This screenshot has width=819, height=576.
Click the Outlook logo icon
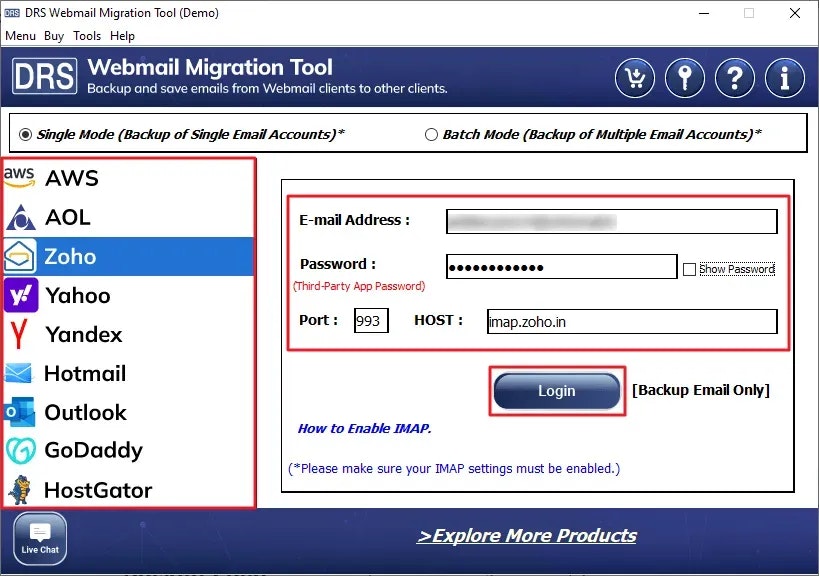click(x=20, y=412)
